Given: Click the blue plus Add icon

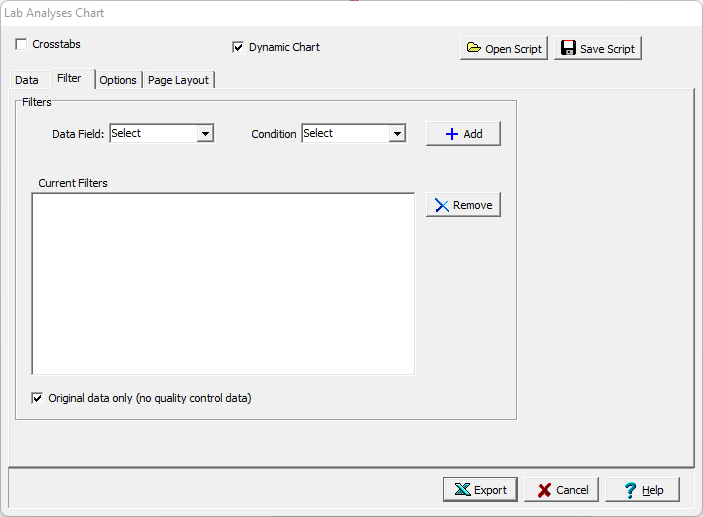Looking at the screenshot, I should tap(451, 134).
